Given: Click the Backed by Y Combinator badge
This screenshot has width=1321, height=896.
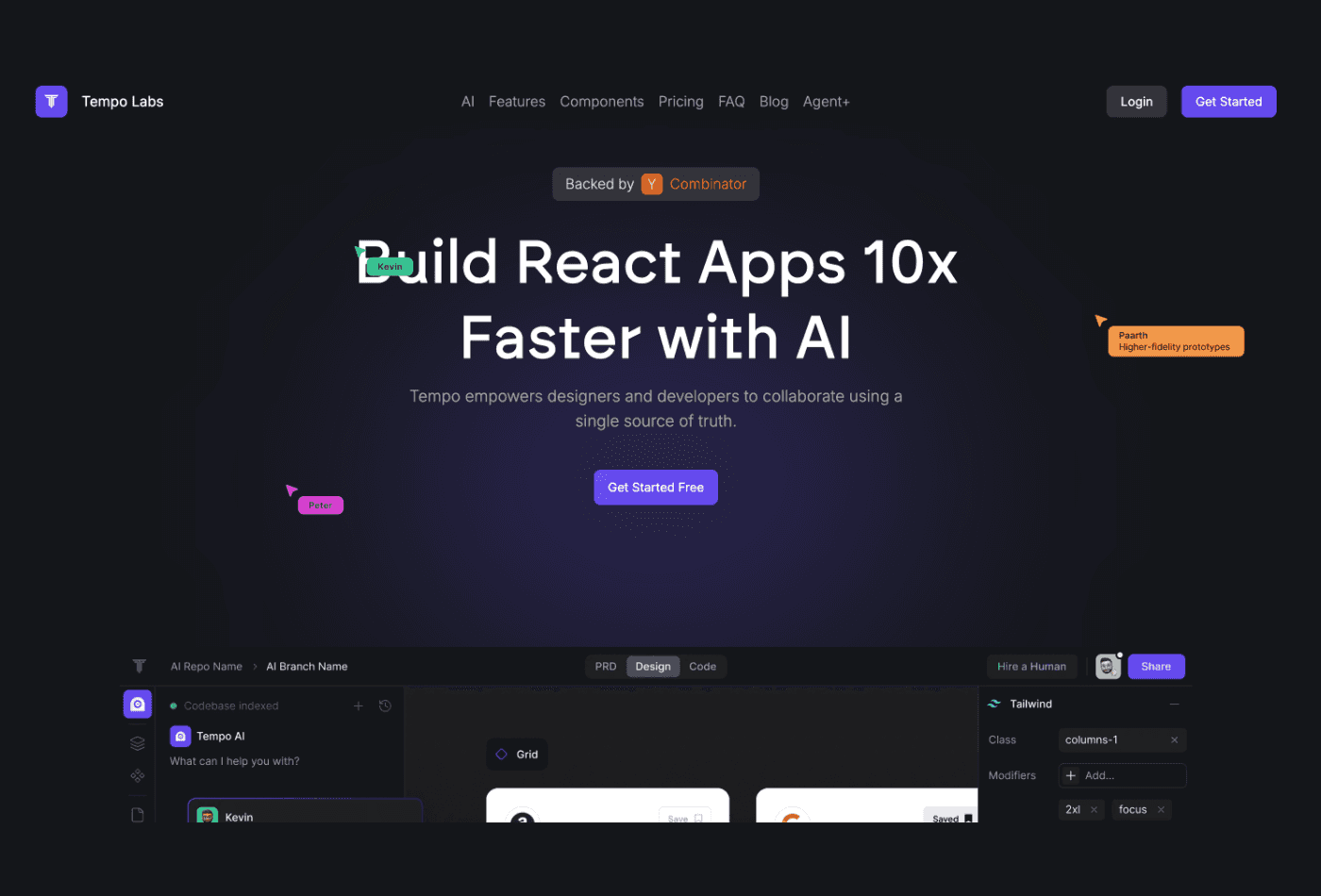Looking at the screenshot, I should (x=656, y=184).
